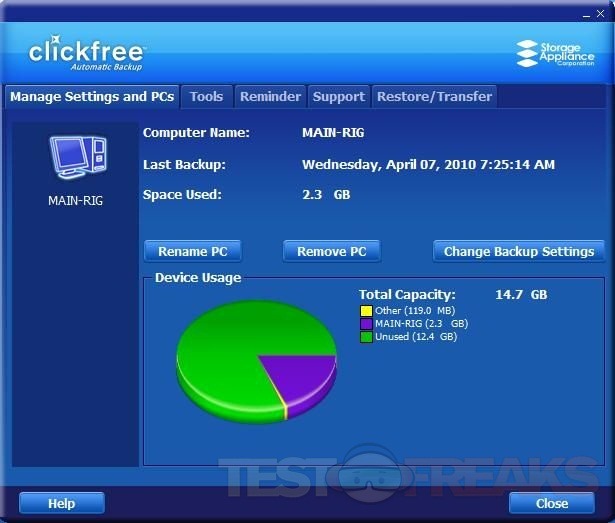The image size is (615, 523).
Task: Click the purple MAIN-RIG legend swatch
Action: point(365,324)
